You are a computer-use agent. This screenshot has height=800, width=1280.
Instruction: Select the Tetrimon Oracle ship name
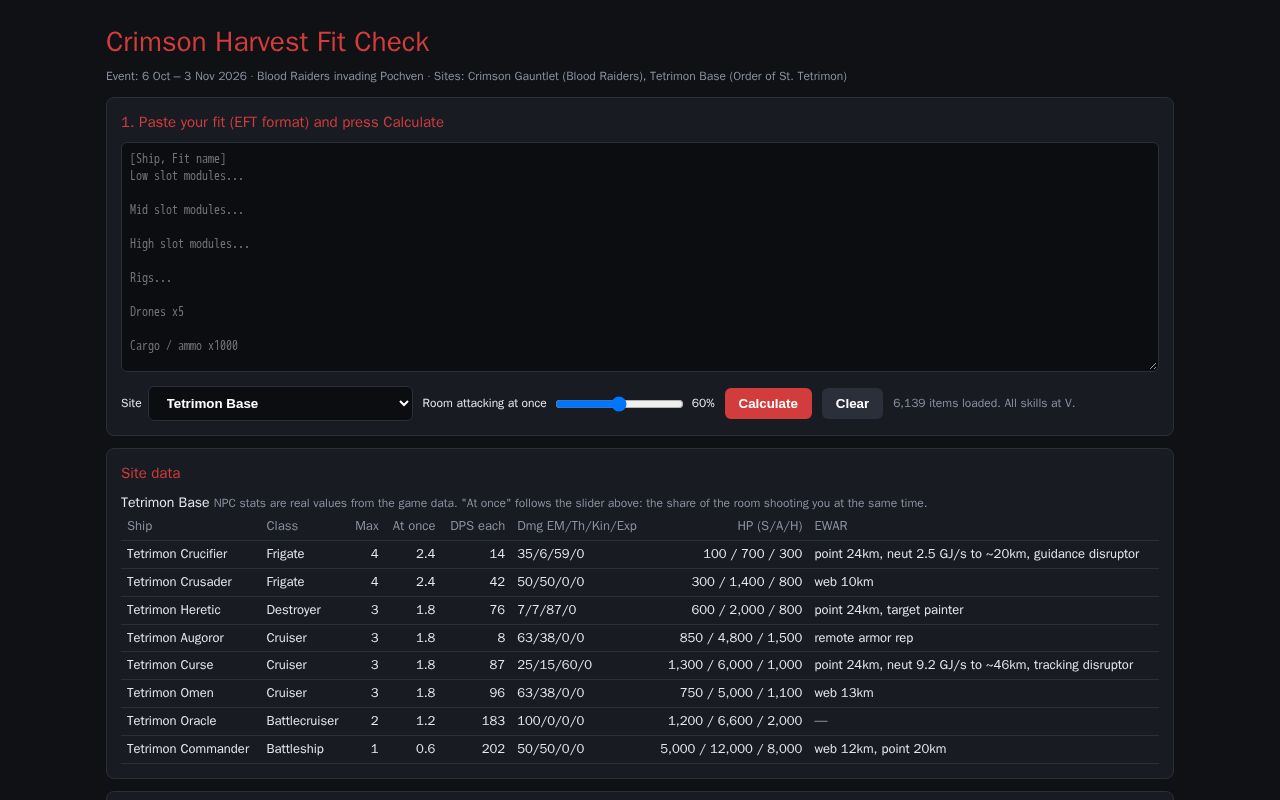[172, 721]
